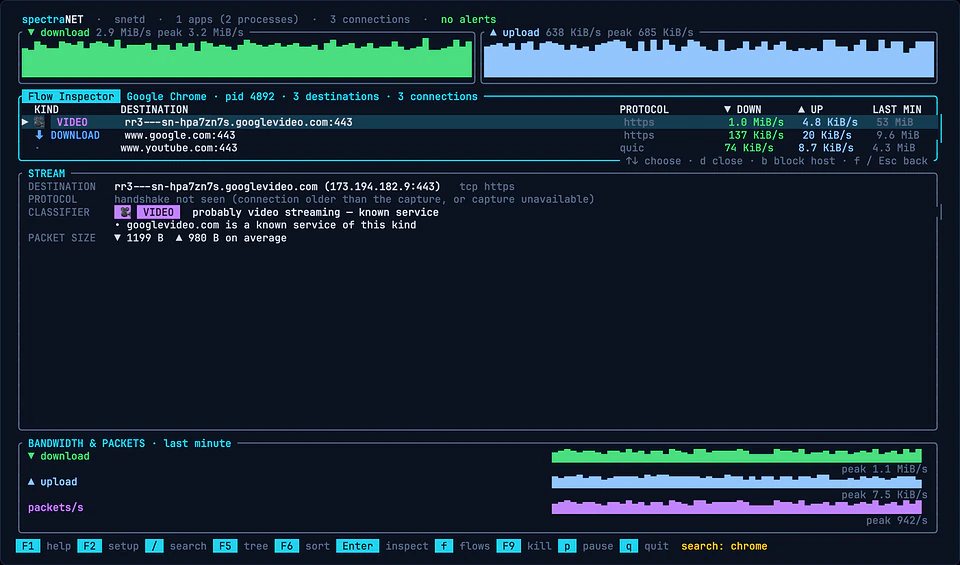Click the upload arrow in Bandwidth panel
Viewport: 960px width, 565px height.
[31, 482]
